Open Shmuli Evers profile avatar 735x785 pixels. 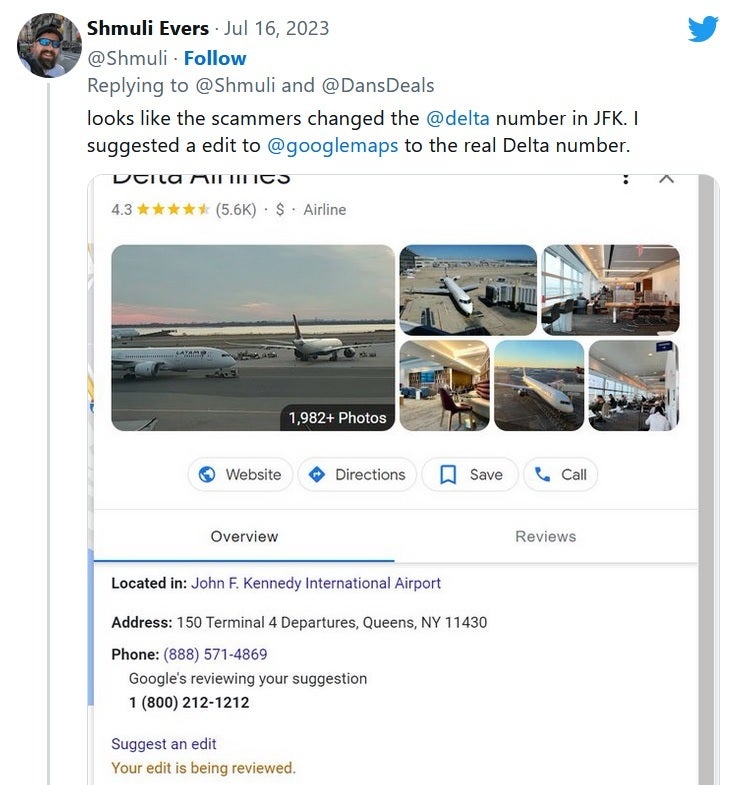point(49,46)
